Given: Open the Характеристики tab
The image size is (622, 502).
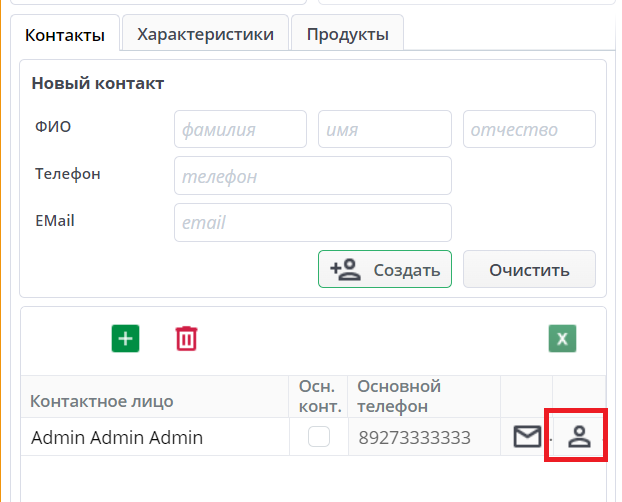Looking at the screenshot, I should pyautogui.click(x=205, y=34).
